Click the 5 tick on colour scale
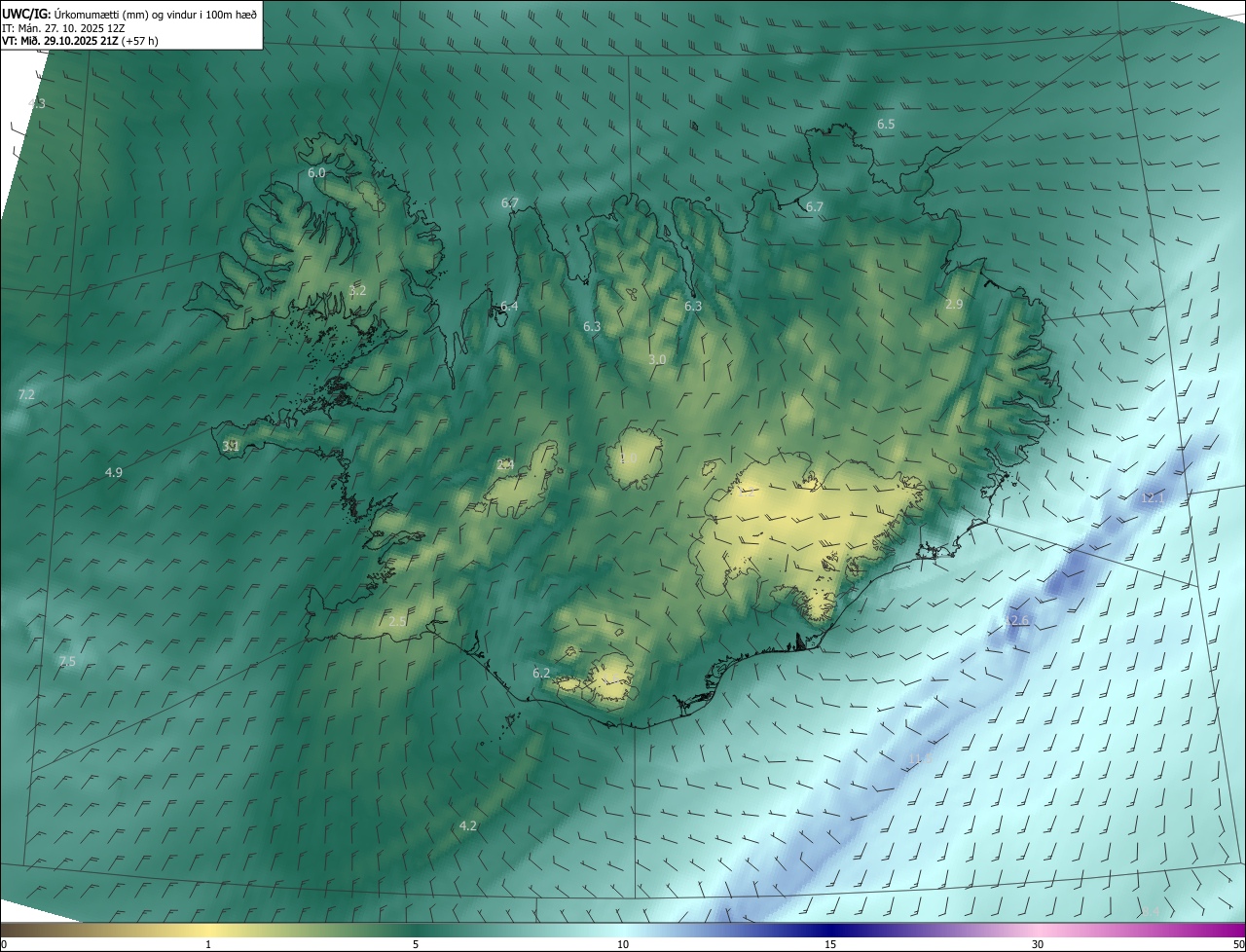Viewport: 1246px width, 952px height. (416, 944)
